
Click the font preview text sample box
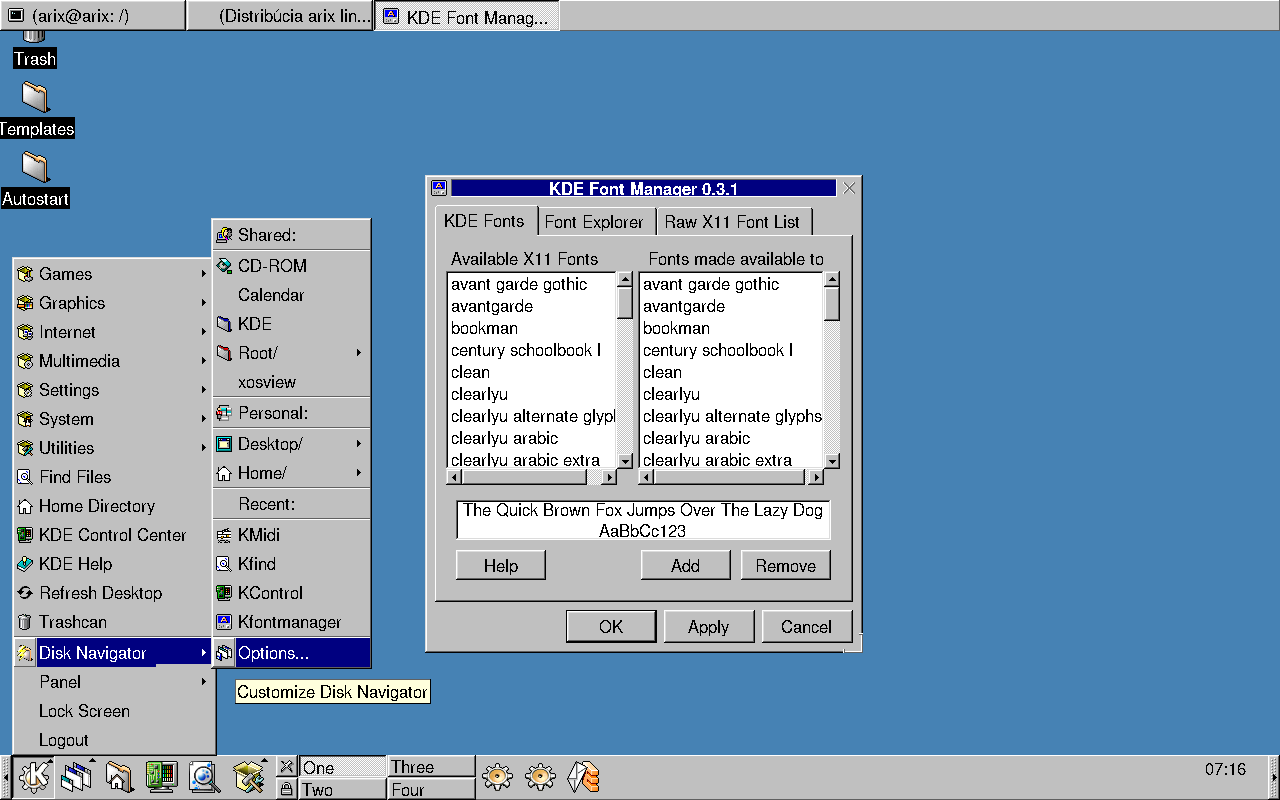coord(643,521)
